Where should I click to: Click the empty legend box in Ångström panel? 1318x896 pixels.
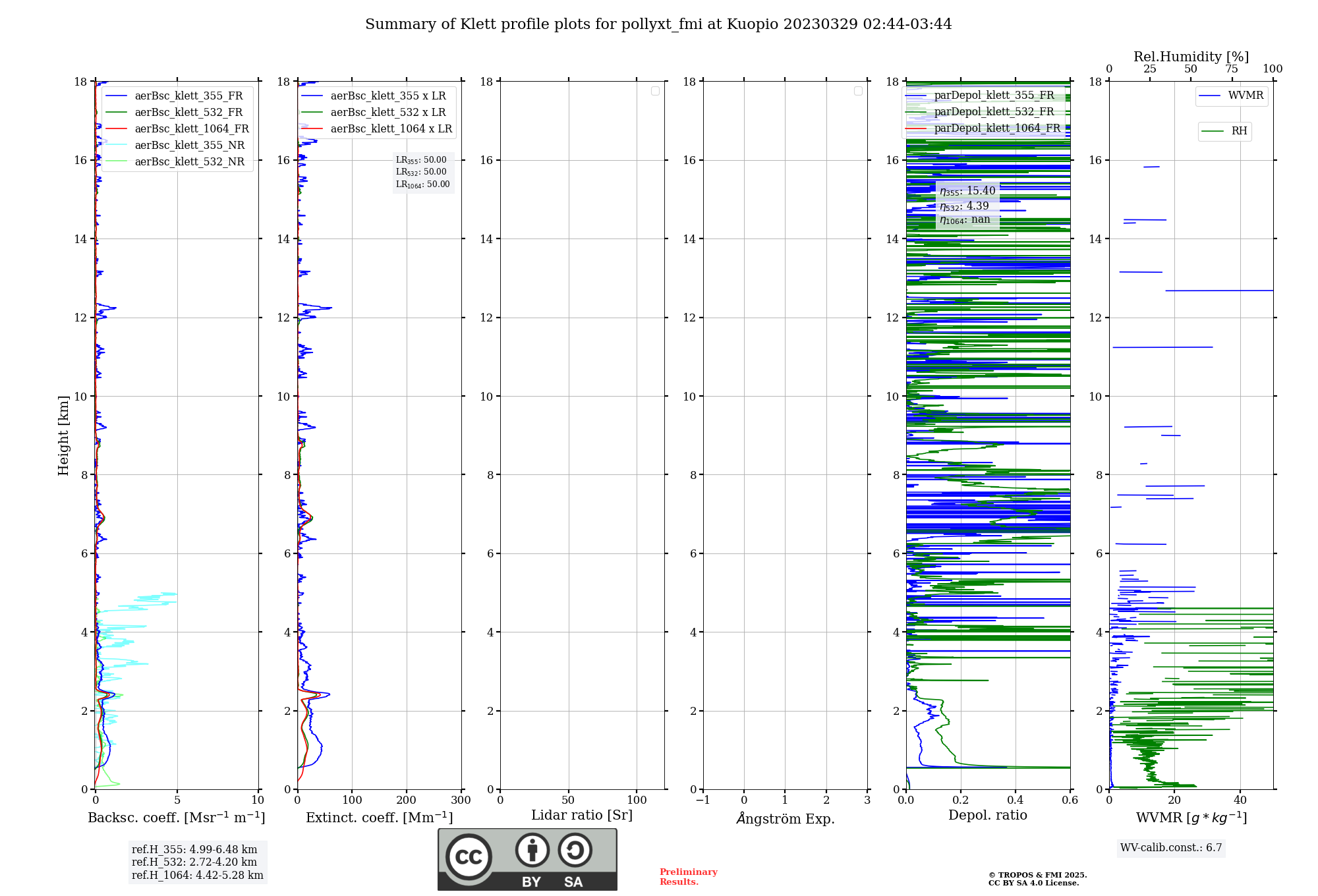[858, 91]
